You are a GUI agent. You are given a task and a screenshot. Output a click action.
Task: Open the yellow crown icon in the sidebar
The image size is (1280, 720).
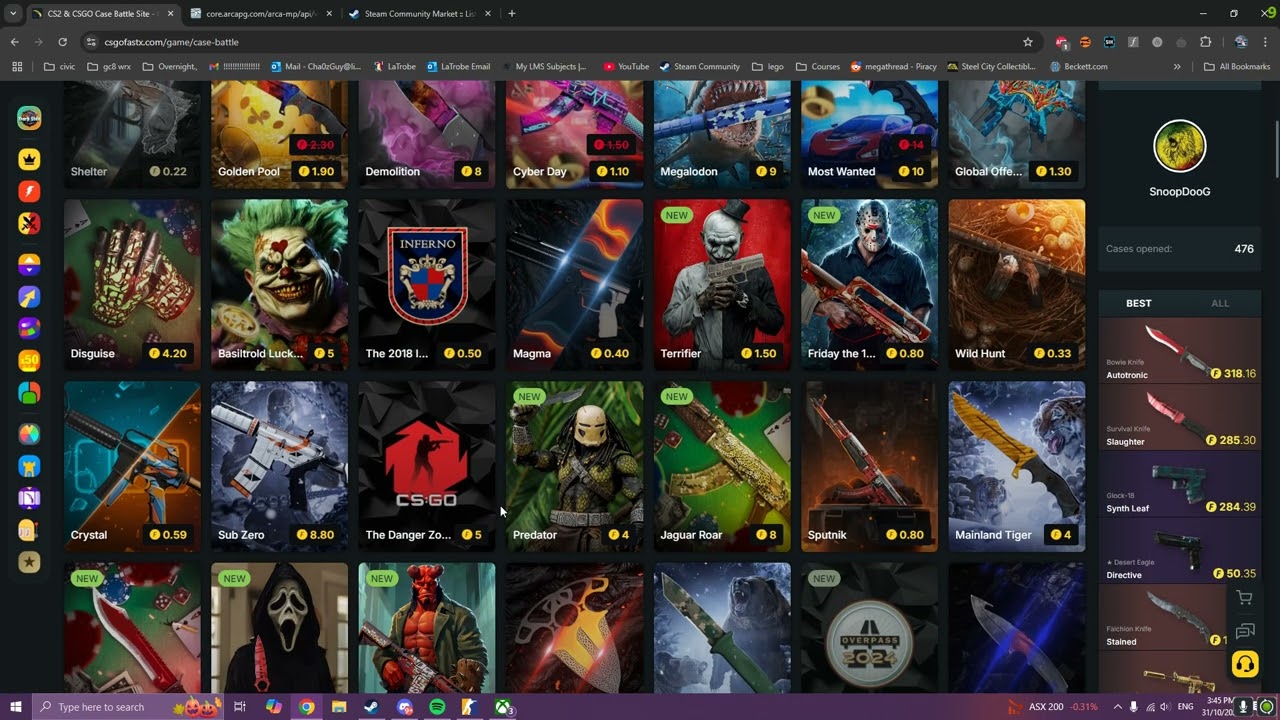[x=29, y=159]
